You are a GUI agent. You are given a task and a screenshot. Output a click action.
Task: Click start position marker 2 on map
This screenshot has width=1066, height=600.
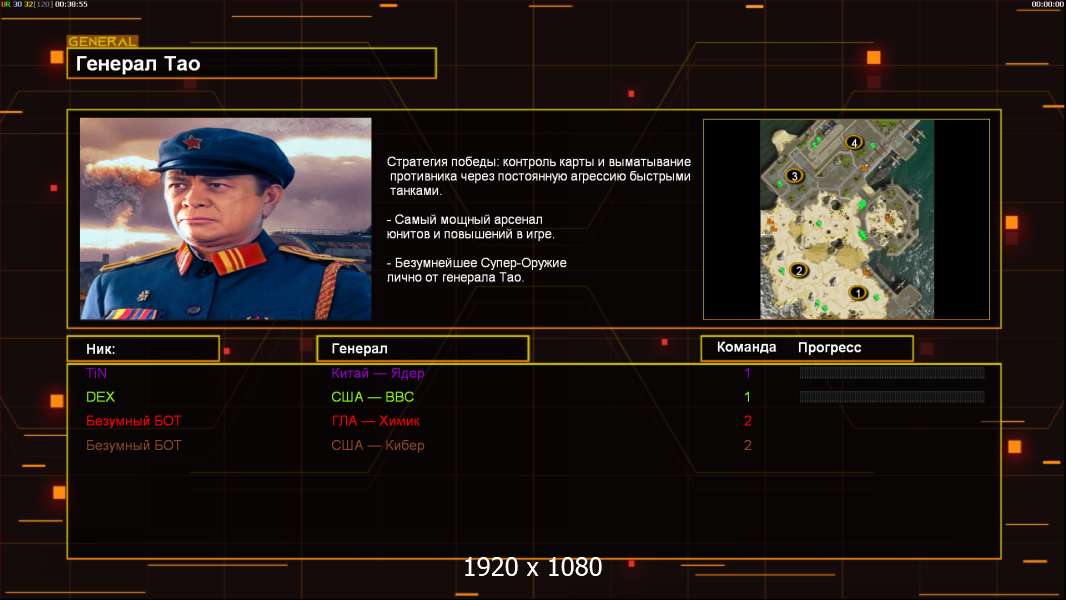799,270
